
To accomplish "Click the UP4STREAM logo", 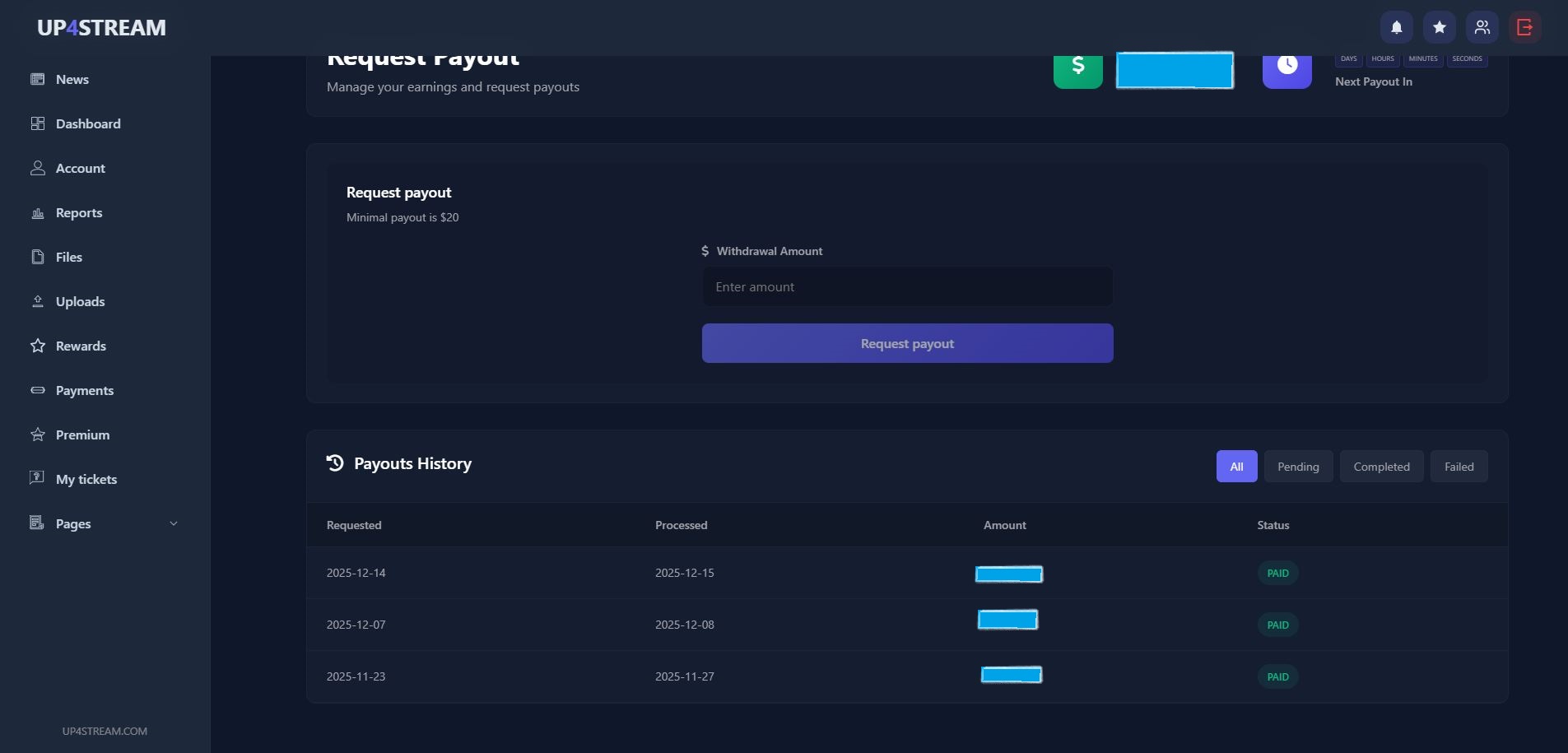I will (x=101, y=28).
